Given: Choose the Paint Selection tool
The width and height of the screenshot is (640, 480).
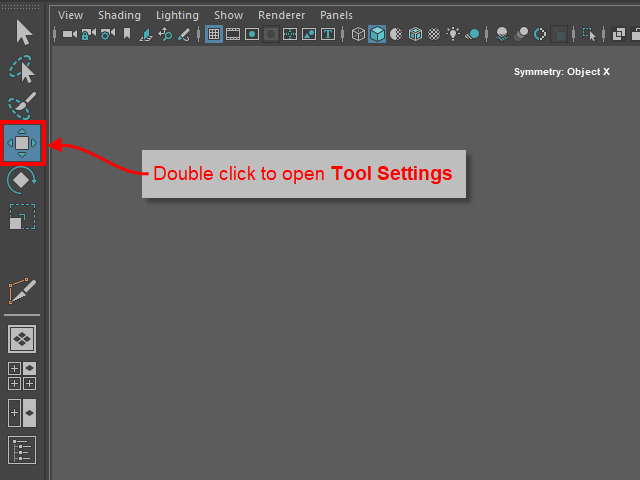Looking at the screenshot, I should (22, 106).
